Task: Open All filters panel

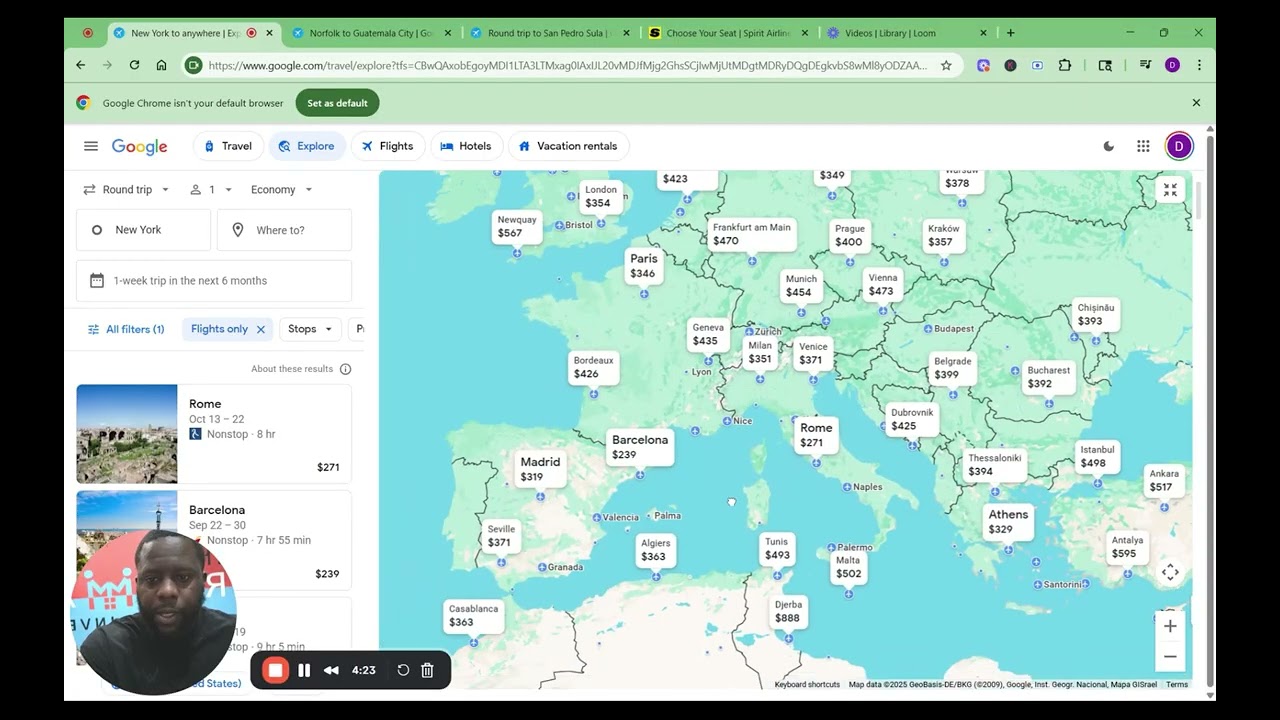Action: 126,329
